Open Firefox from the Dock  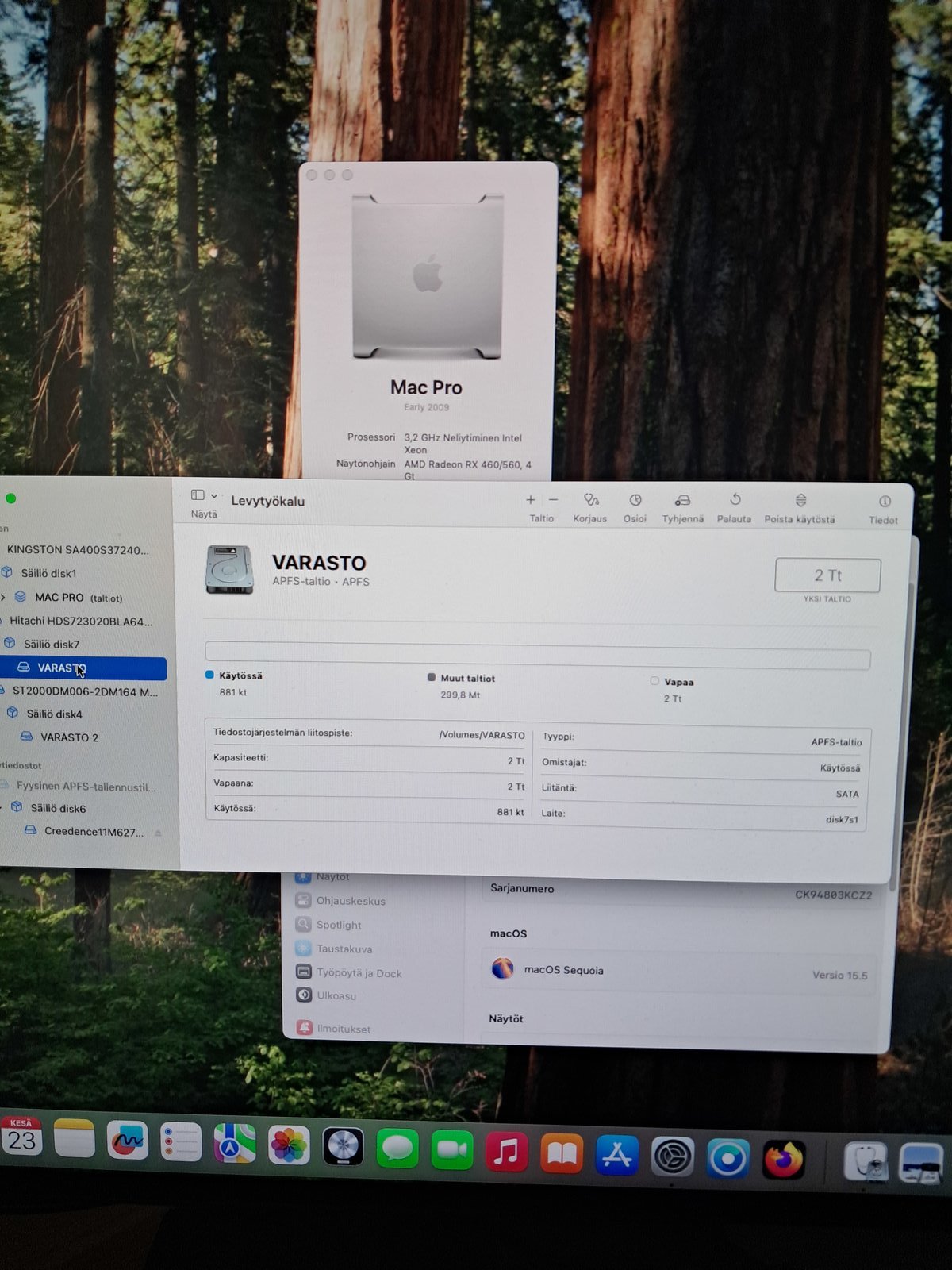784,1160
